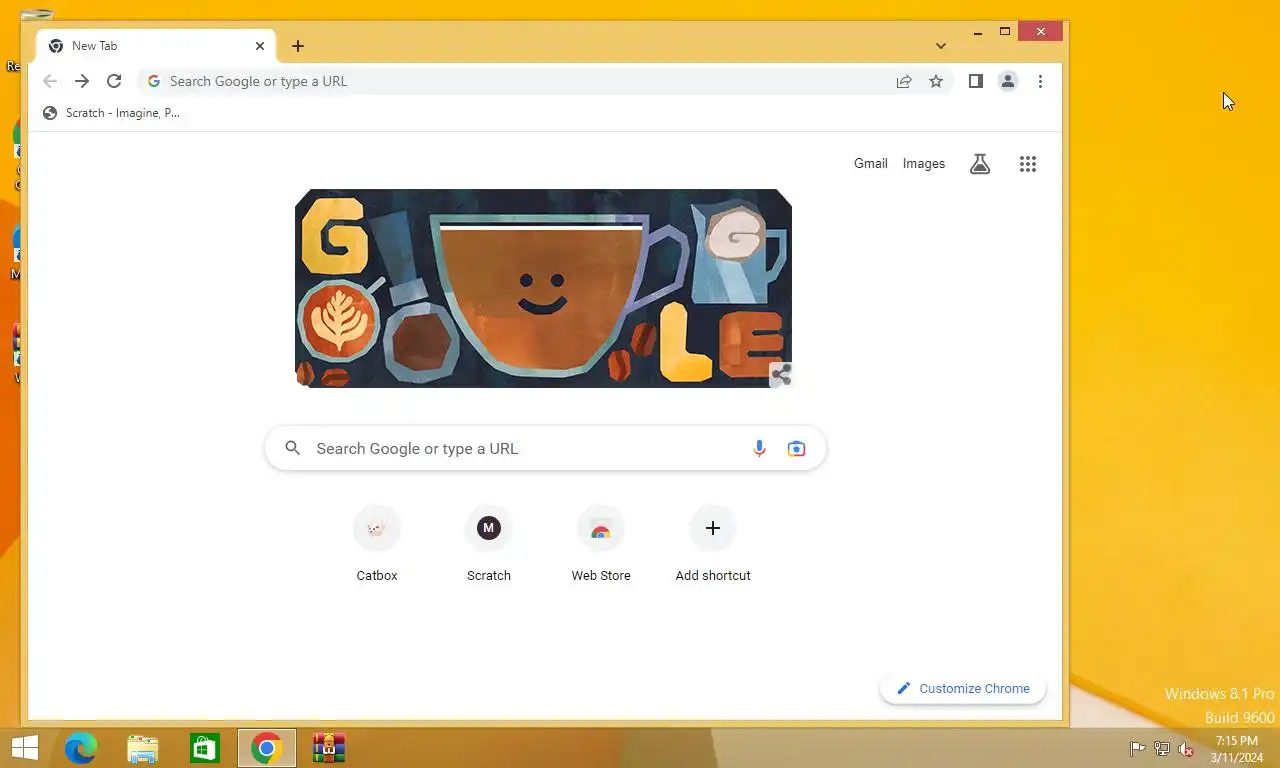Screen dimensions: 1280x768
Task: Add a new shortcut tile
Action: [x=713, y=545]
